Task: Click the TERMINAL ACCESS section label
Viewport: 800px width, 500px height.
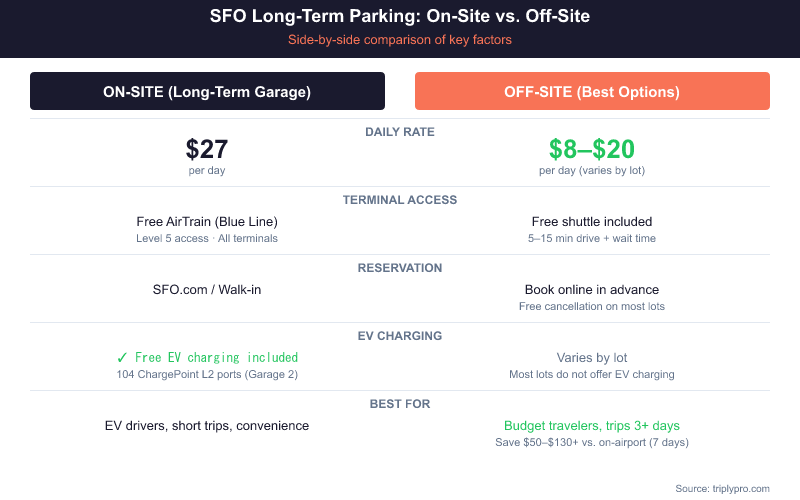Action: pos(400,200)
